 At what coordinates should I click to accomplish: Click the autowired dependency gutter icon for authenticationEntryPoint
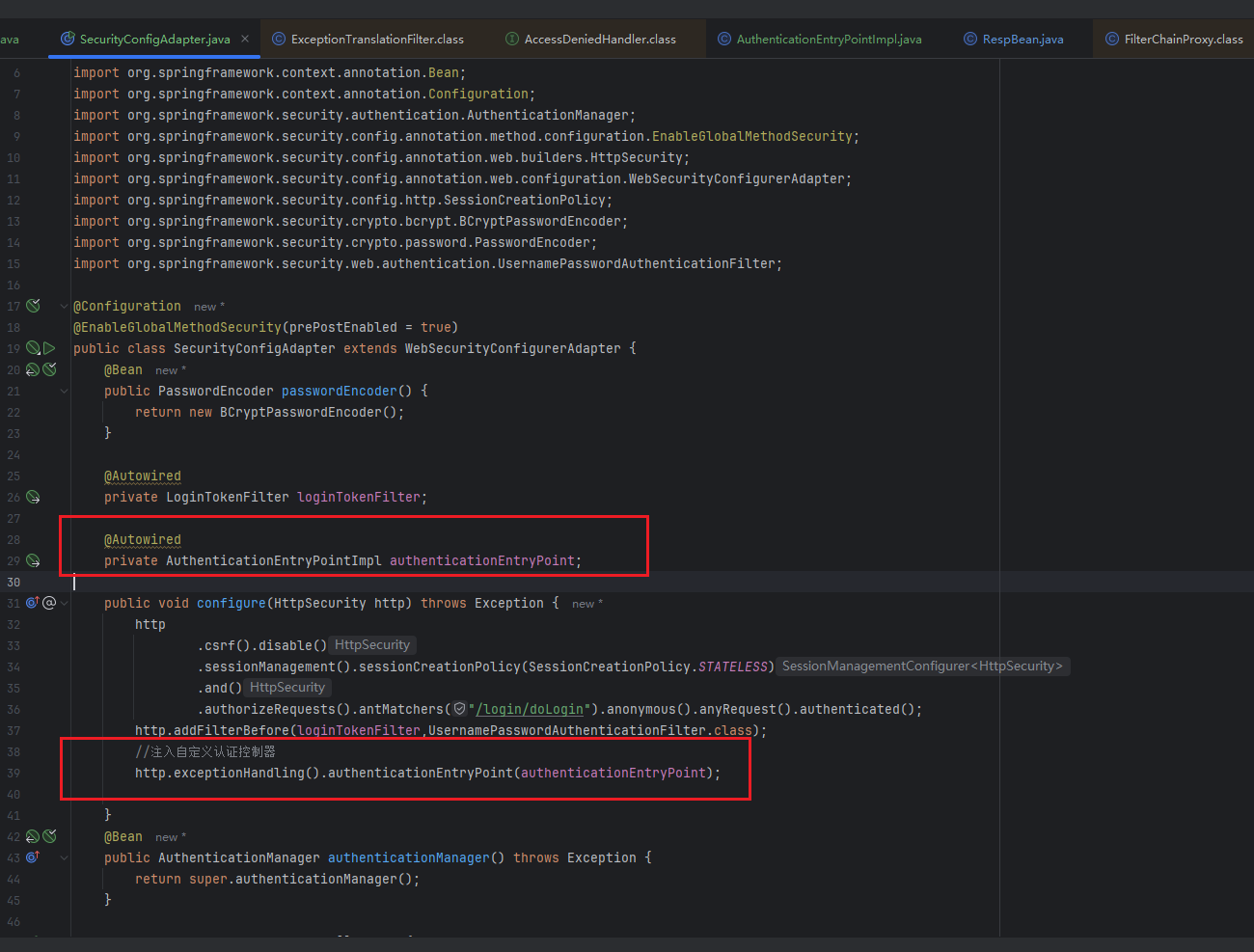click(33, 560)
